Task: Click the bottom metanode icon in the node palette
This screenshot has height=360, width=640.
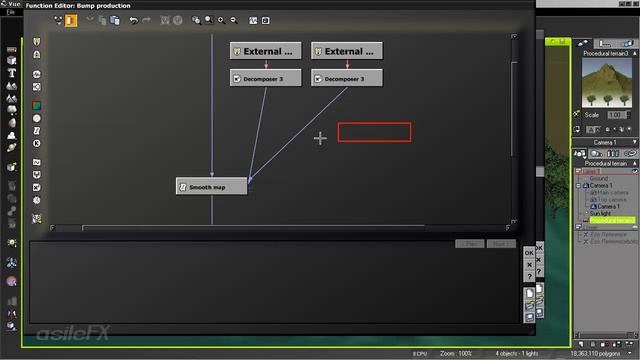Action: coord(37,219)
